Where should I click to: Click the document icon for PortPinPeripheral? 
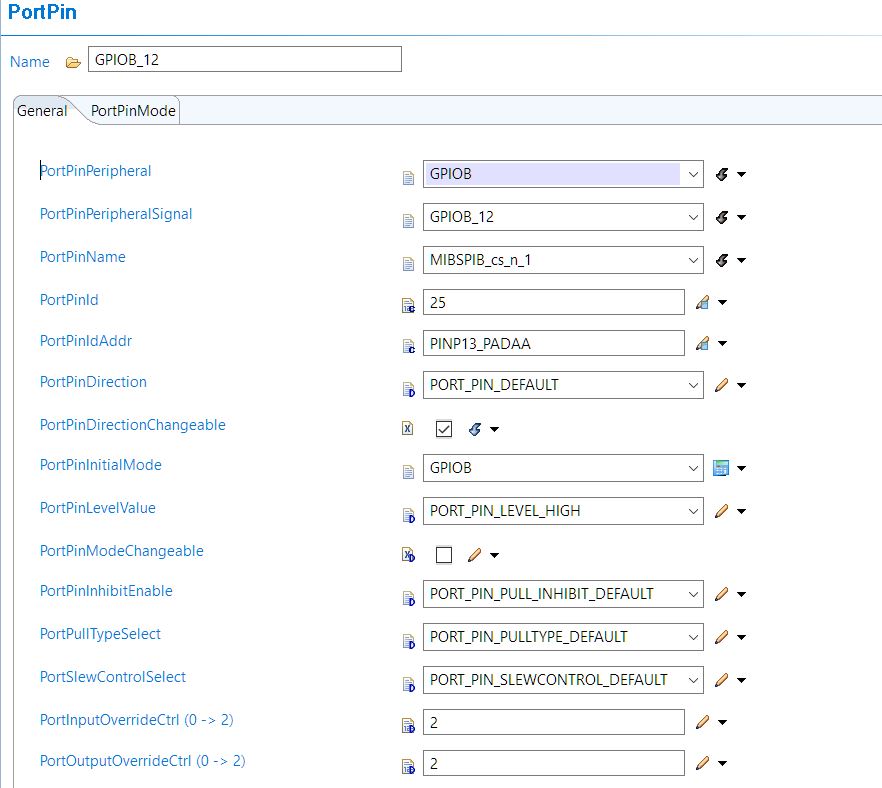point(408,178)
